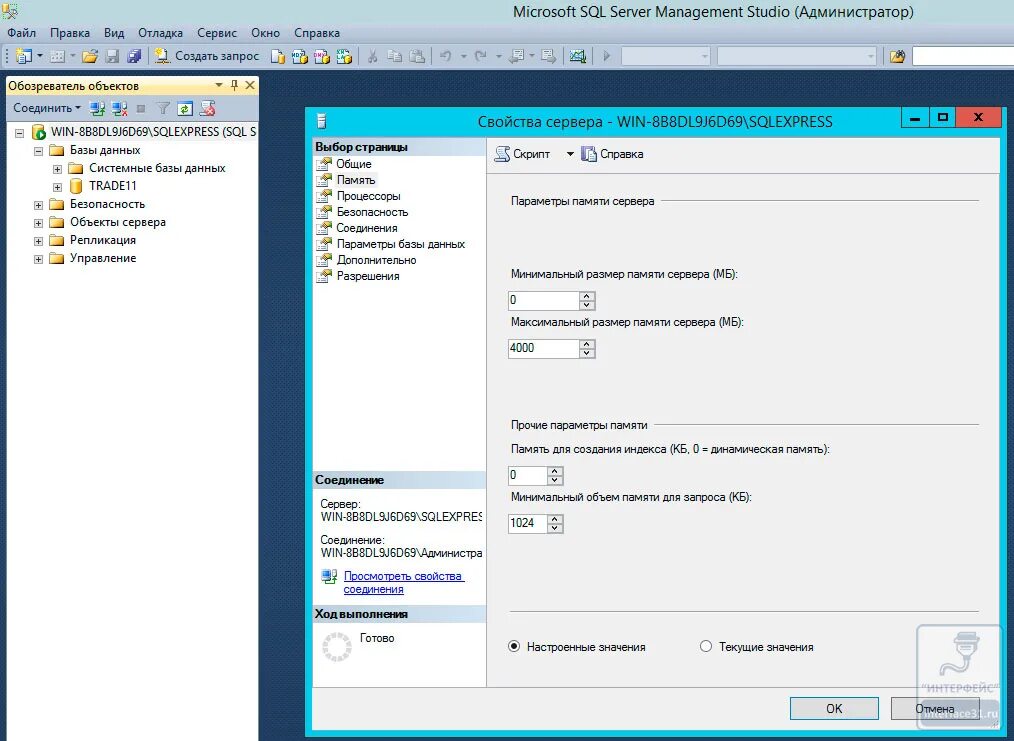Click the OK button
The image size is (1014, 741).
pyautogui.click(x=834, y=709)
